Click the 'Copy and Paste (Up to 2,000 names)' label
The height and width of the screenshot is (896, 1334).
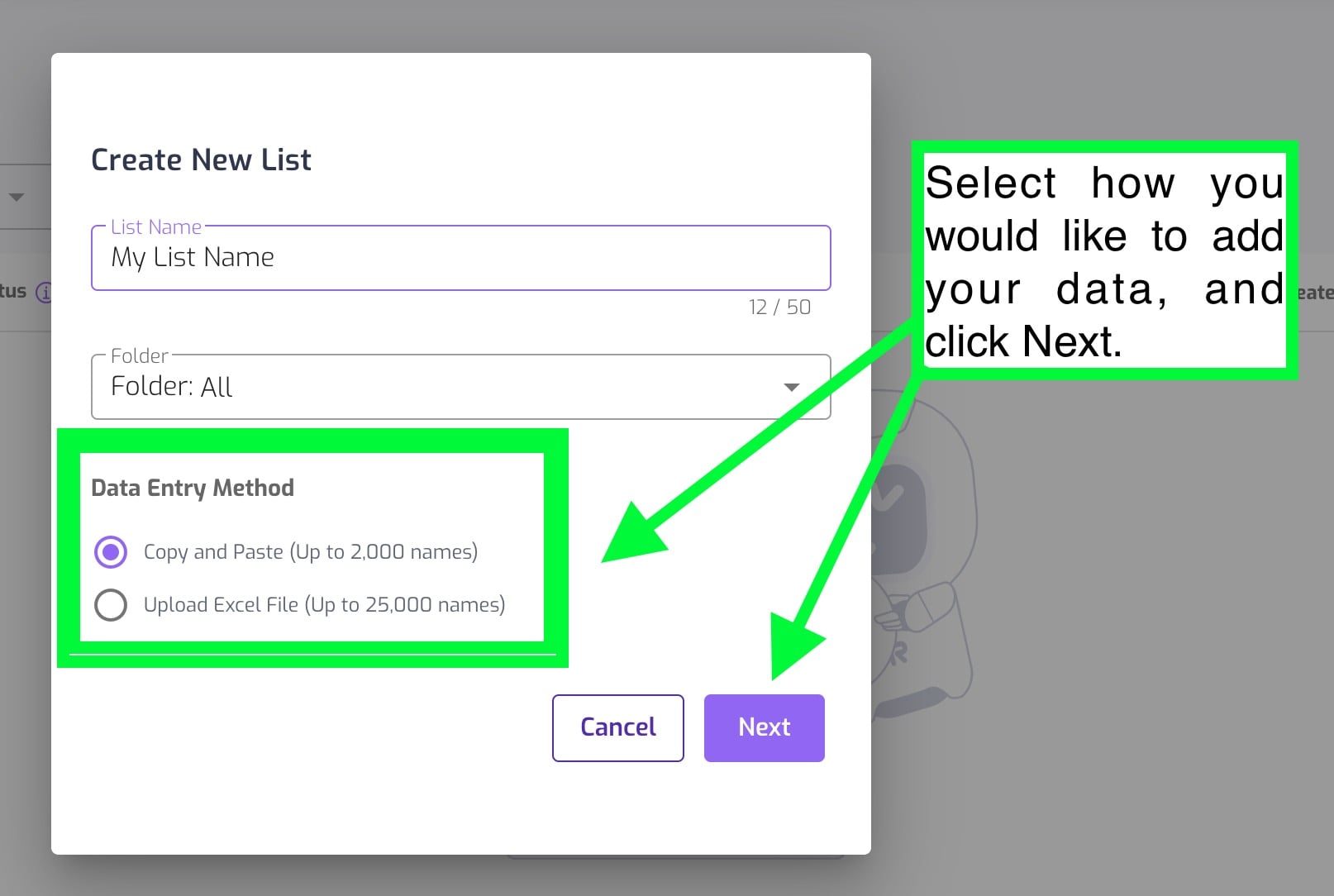click(x=311, y=552)
